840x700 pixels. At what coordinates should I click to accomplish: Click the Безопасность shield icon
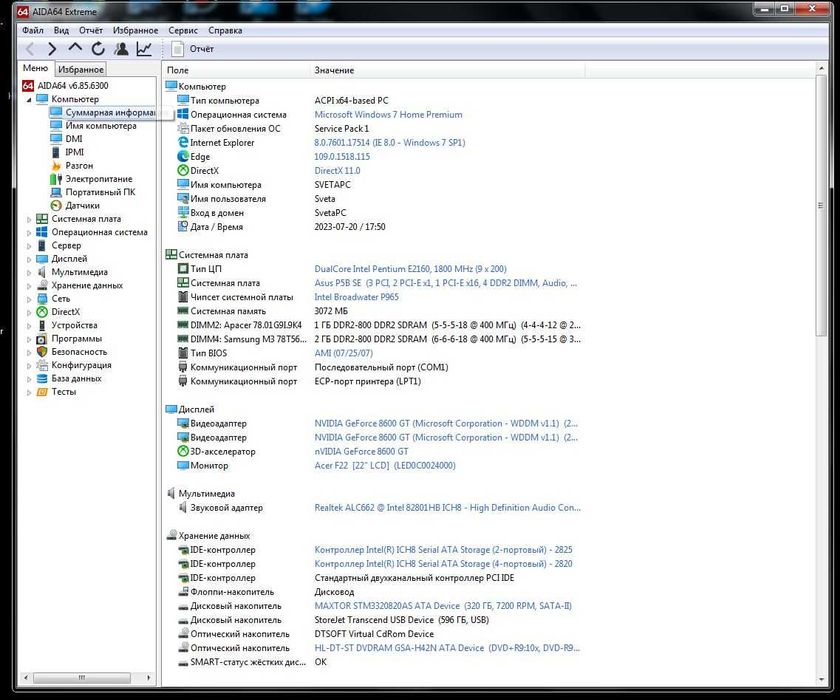click(x=42, y=352)
